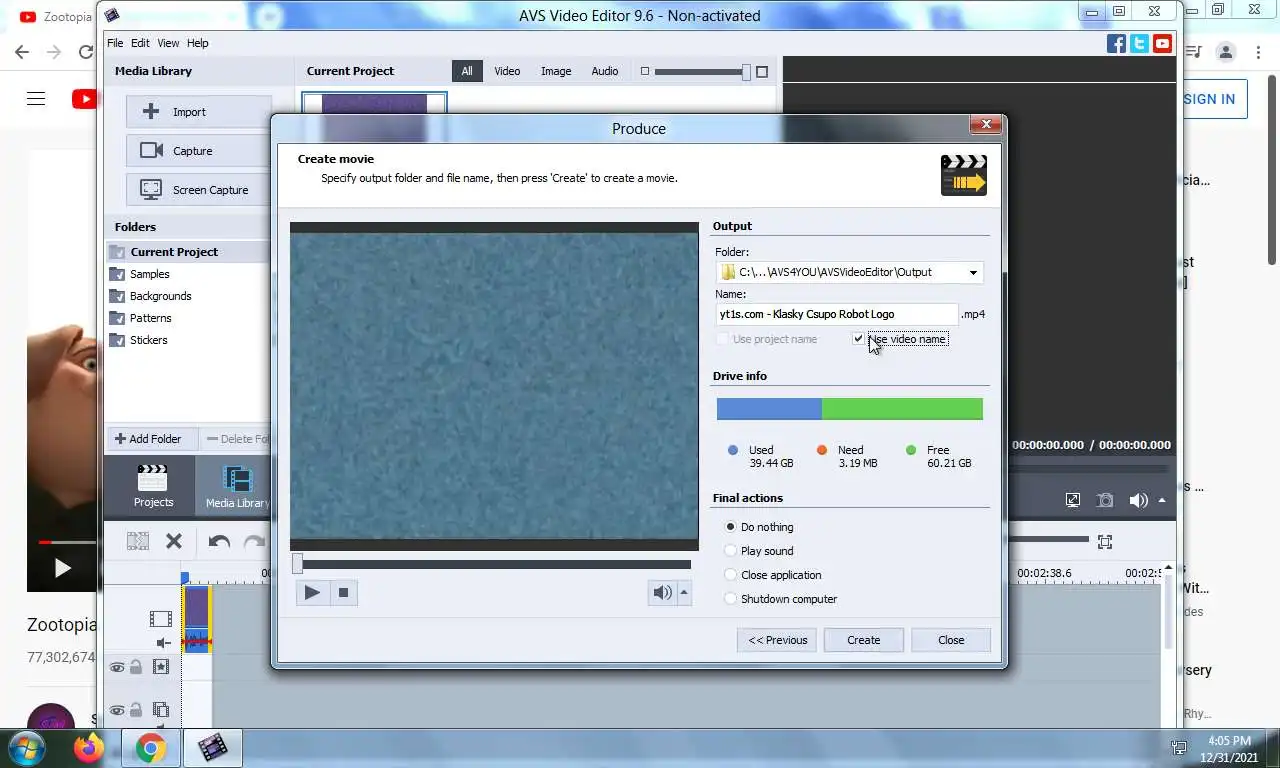1280x768 pixels.
Task: Click the Import button
Action: tap(199, 112)
